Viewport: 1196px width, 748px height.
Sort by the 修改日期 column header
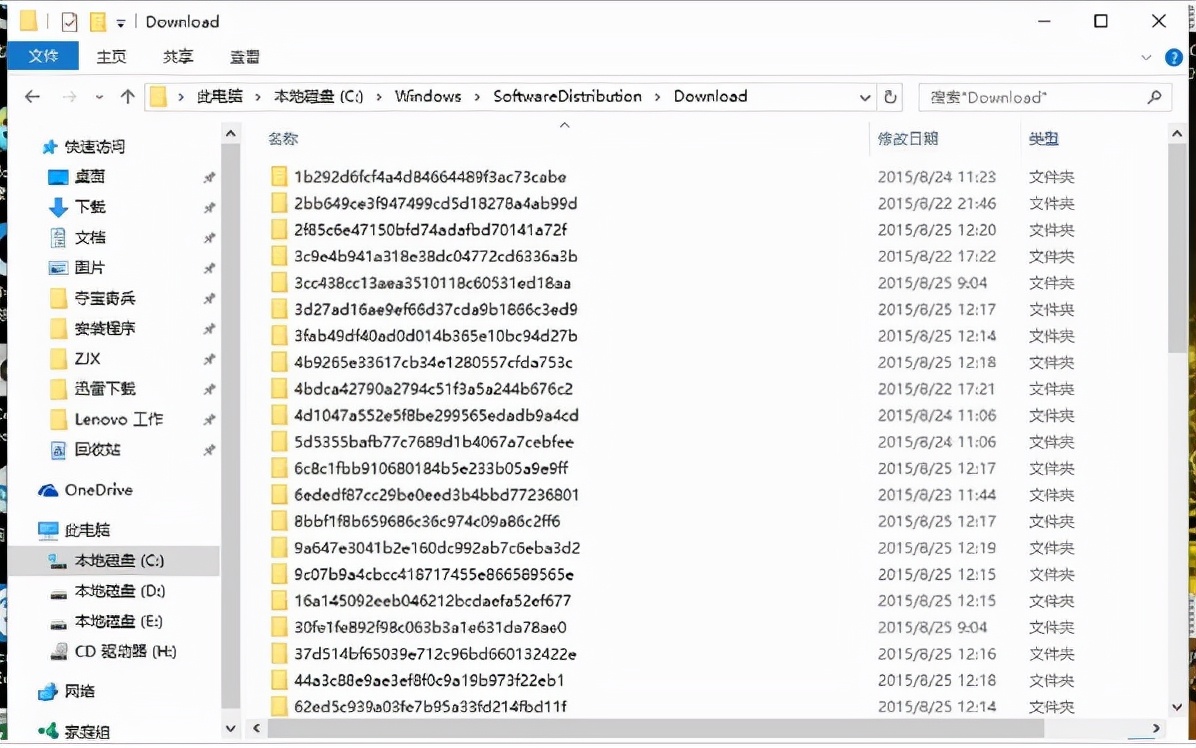908,139
